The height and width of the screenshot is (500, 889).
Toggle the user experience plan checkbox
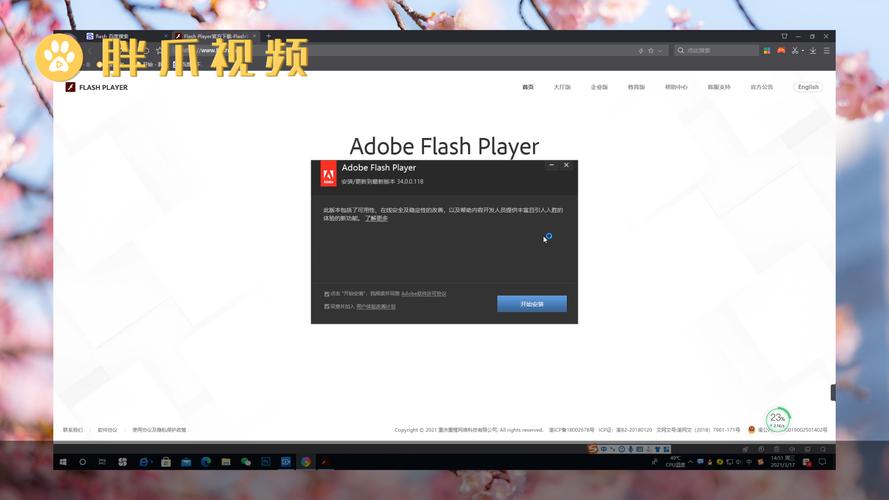[x=327, y=307]
